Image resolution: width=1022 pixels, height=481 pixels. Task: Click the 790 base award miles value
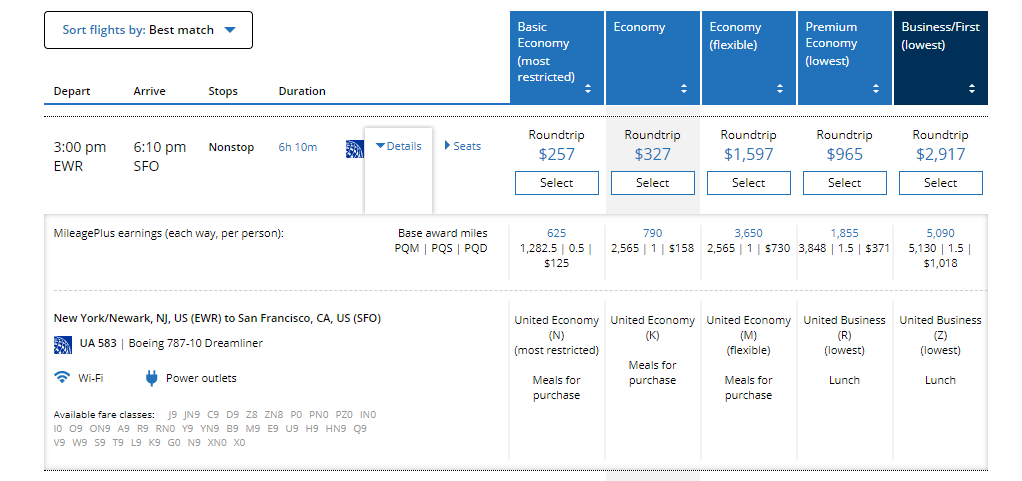tap(652, 233)
